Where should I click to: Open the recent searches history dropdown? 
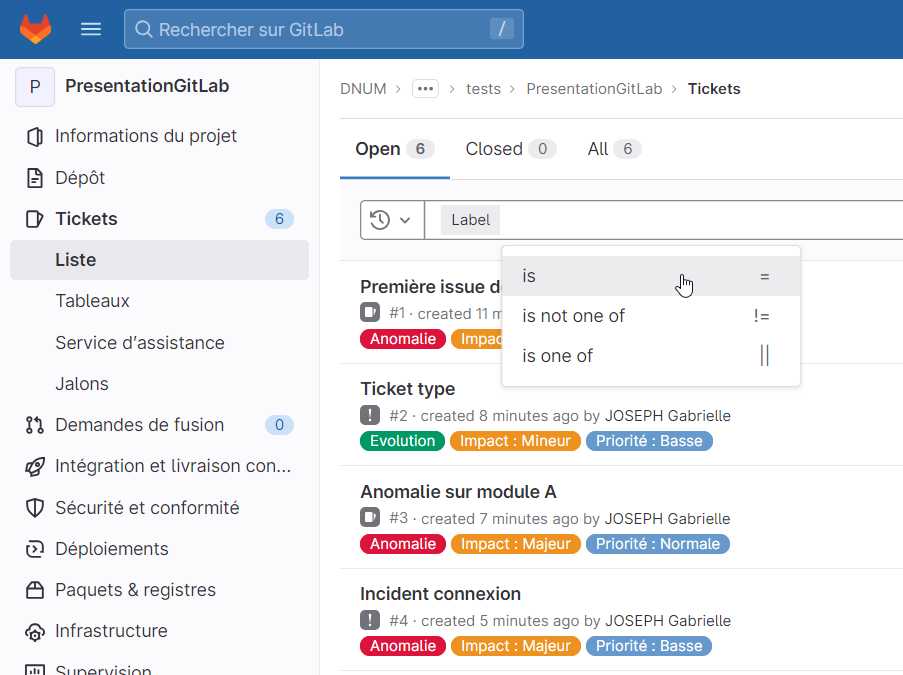click(x=391, y=220)
